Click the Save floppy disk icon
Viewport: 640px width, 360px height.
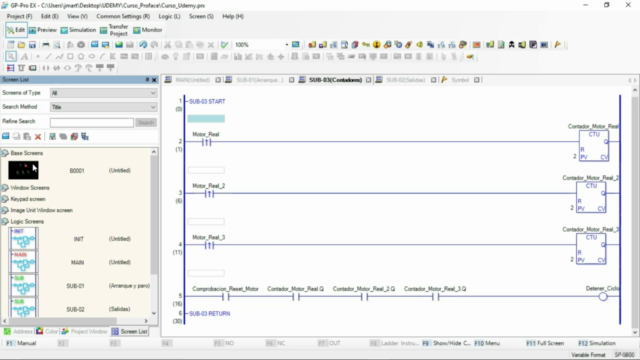[x=32, y=44]
